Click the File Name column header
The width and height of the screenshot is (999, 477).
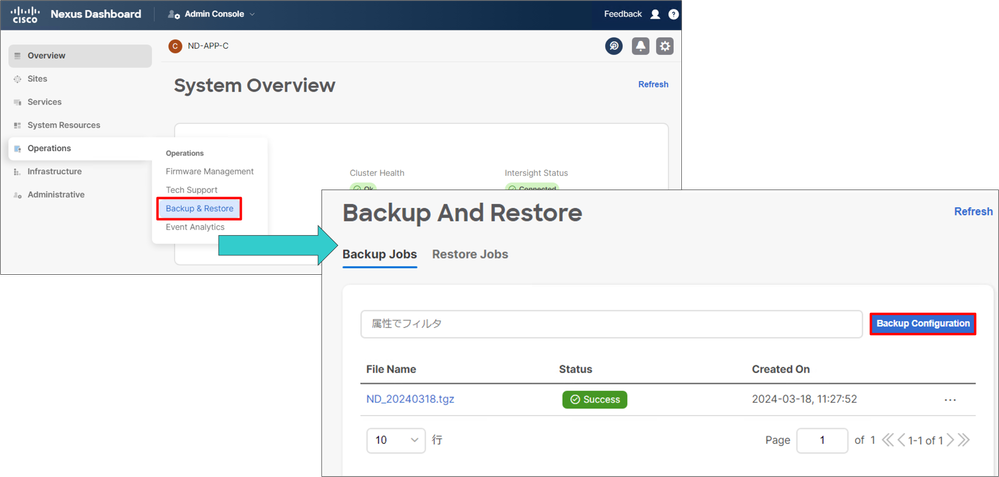[391, 369]
